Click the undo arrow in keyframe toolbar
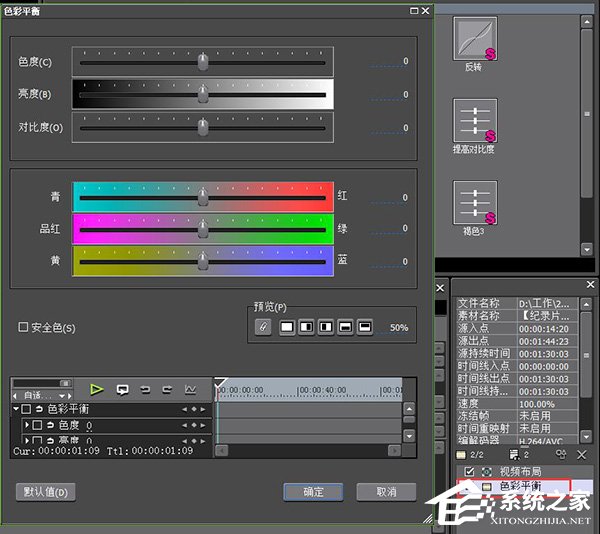600x534 pixels. (x=145, y=389)
